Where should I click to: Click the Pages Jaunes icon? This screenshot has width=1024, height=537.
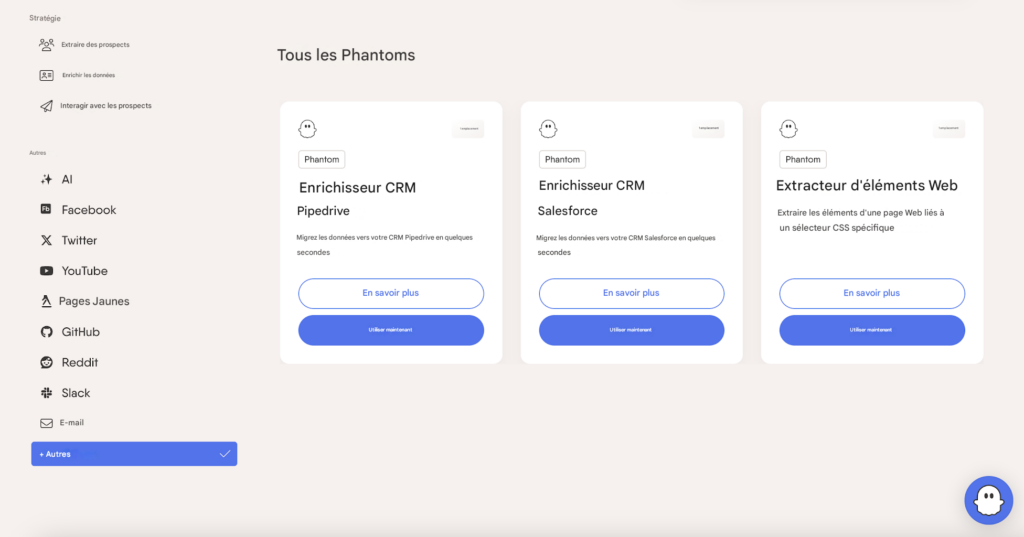tap(46, 301)
